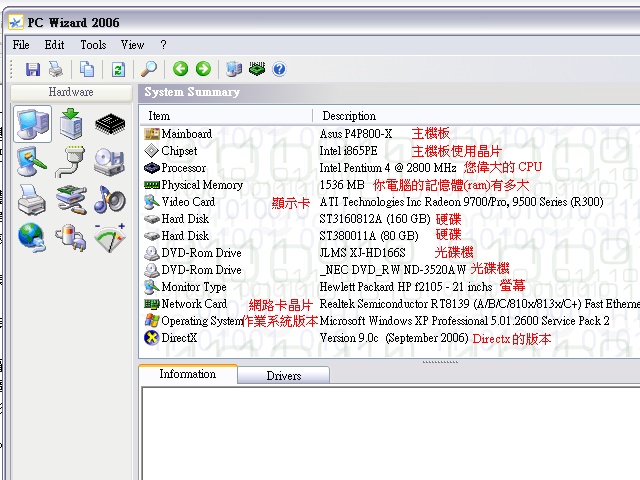640x480 pixels.
Task: Select I/O Ports connector icon
Action: click(x=70, y=162)
